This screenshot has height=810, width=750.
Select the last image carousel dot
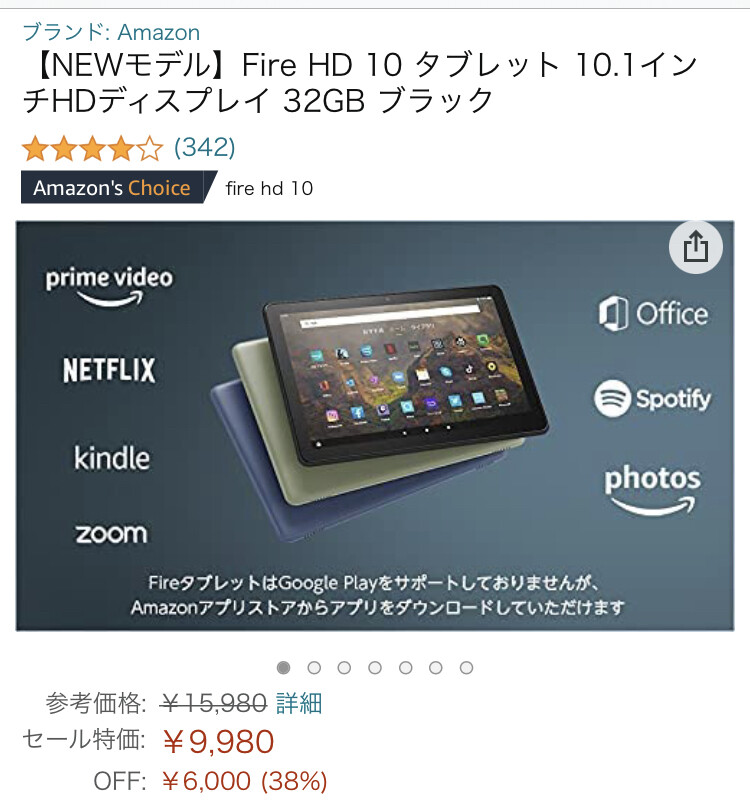click(466, 668)
